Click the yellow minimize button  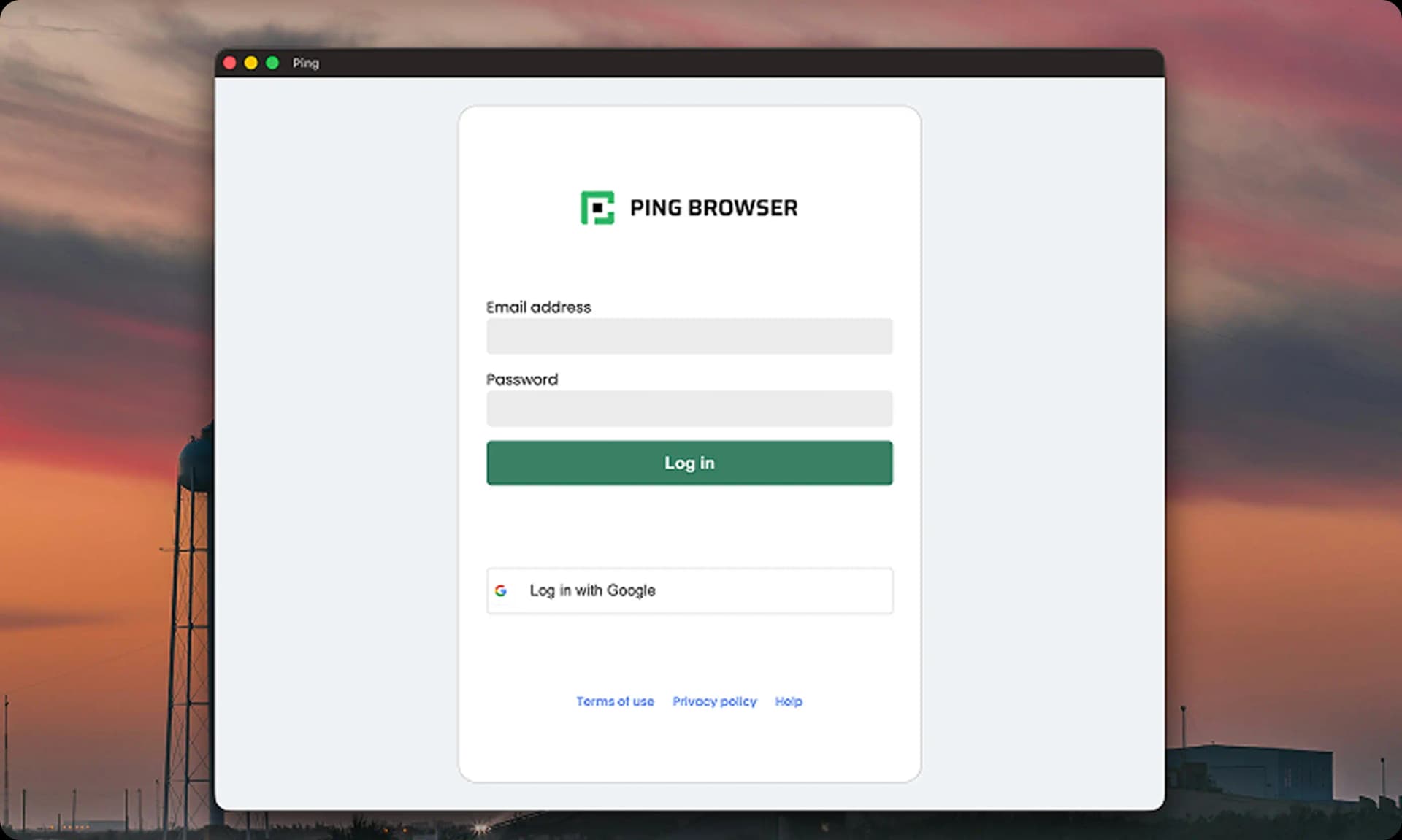251,63
